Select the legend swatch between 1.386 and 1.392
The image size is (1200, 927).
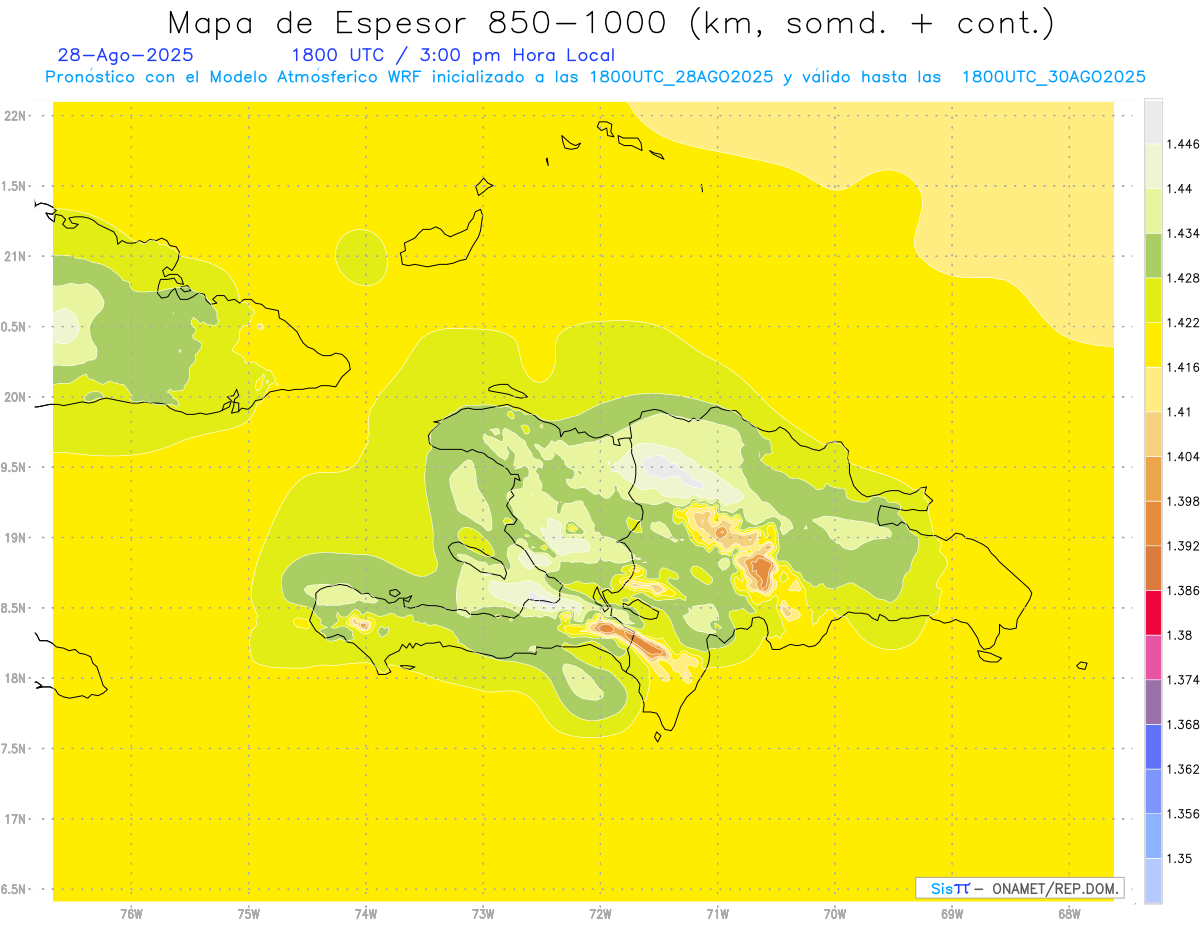(1153, 568)
